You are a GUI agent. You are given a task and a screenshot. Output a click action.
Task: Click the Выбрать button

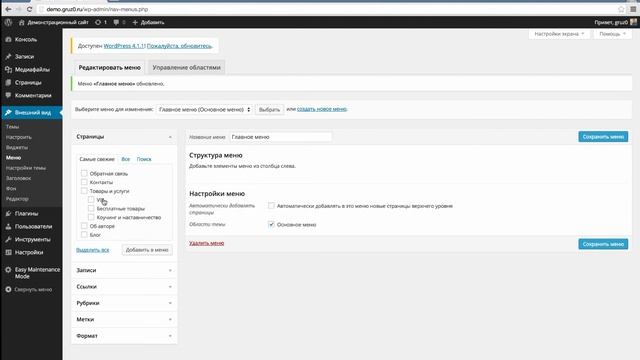(x=269, y=109)
